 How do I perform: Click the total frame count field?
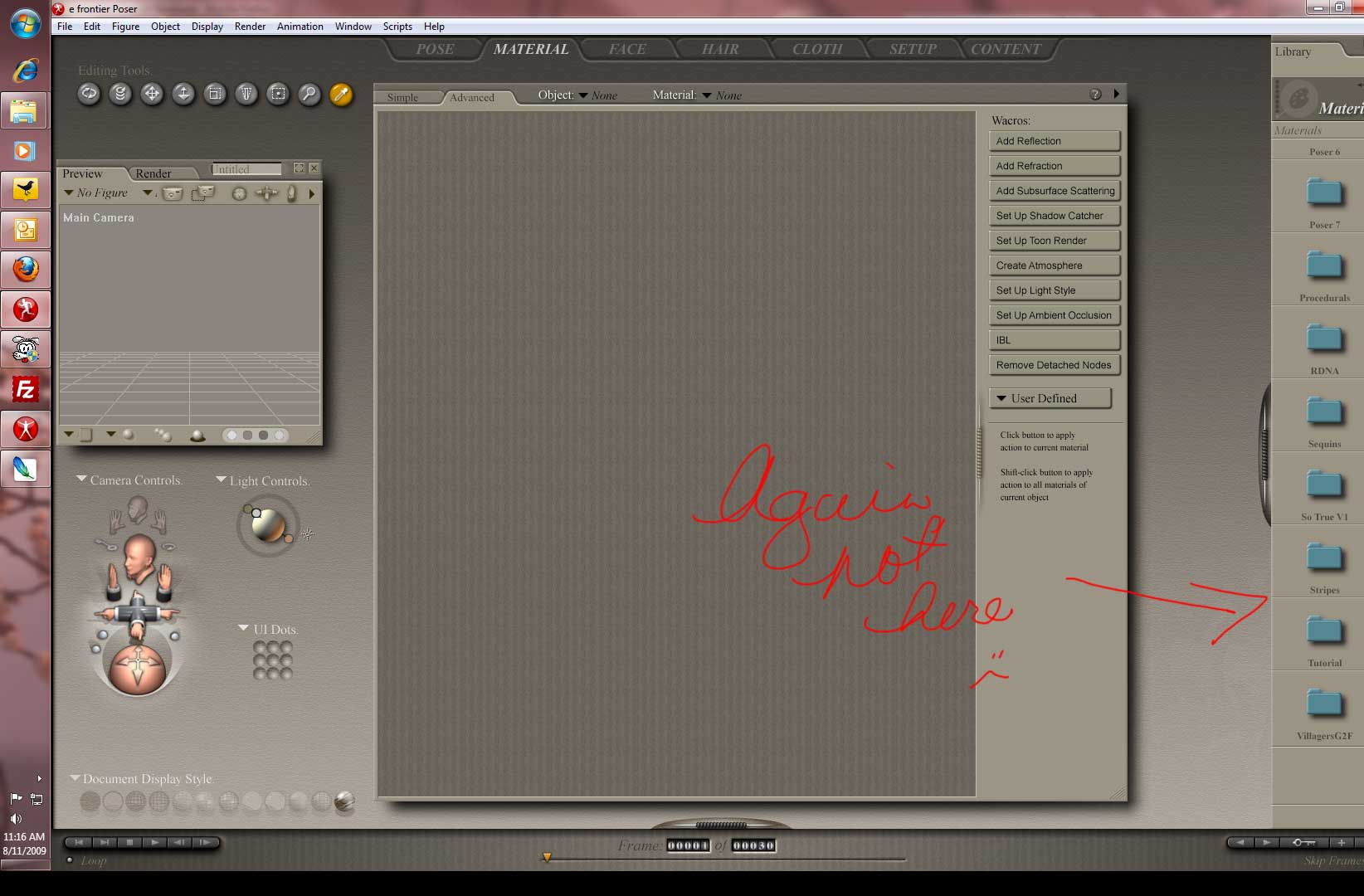point(753,845)
